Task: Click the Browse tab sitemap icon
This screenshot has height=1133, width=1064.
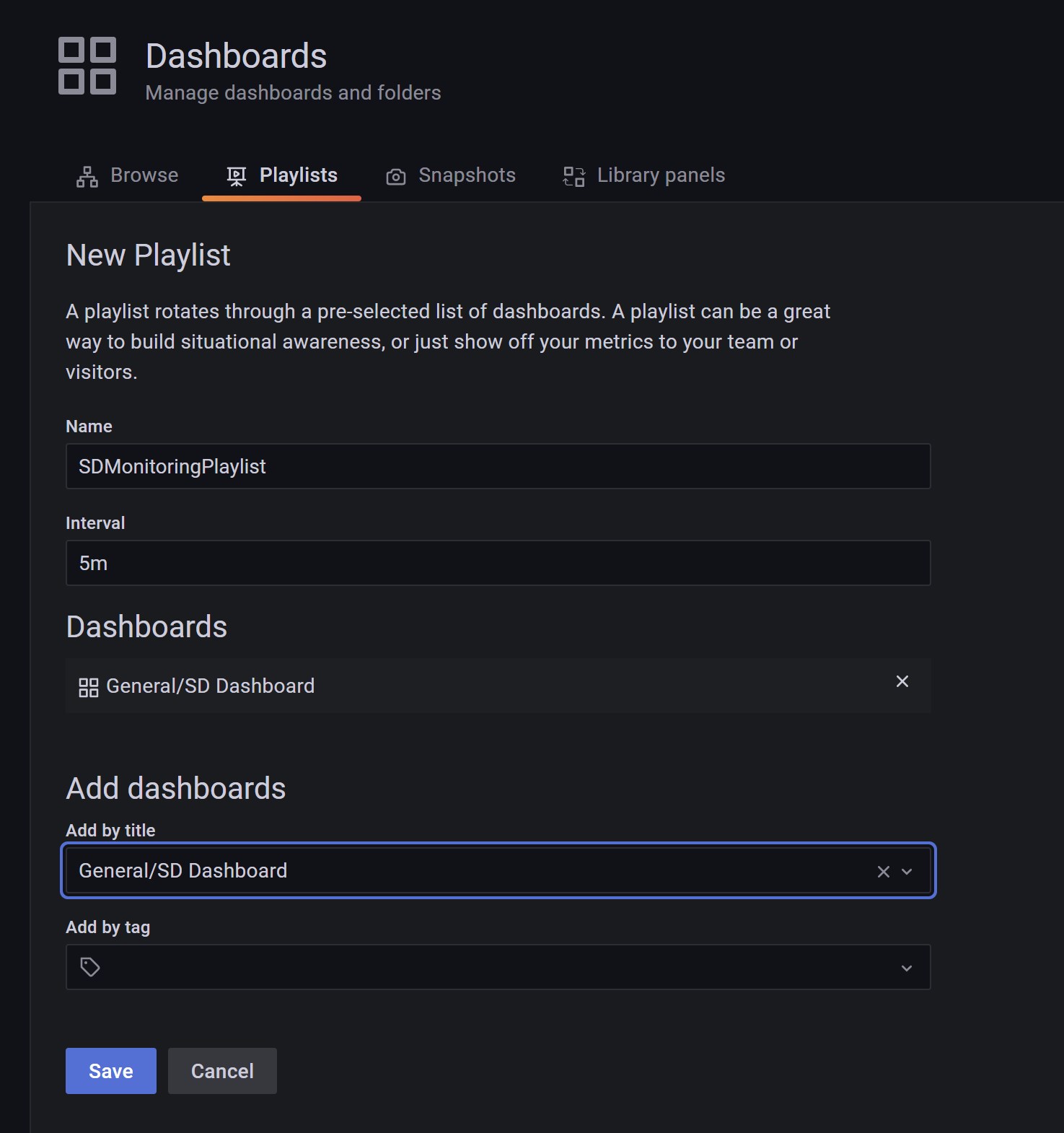Action: coord(87,176)
